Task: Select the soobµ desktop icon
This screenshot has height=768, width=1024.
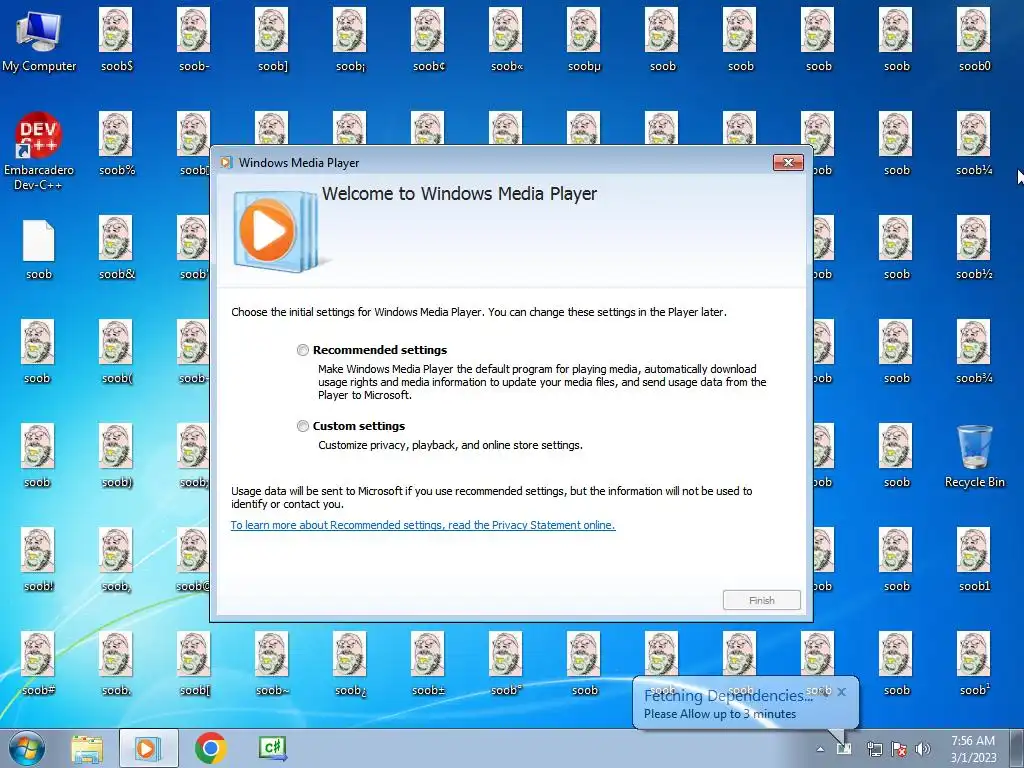Action: coord(584,39)
